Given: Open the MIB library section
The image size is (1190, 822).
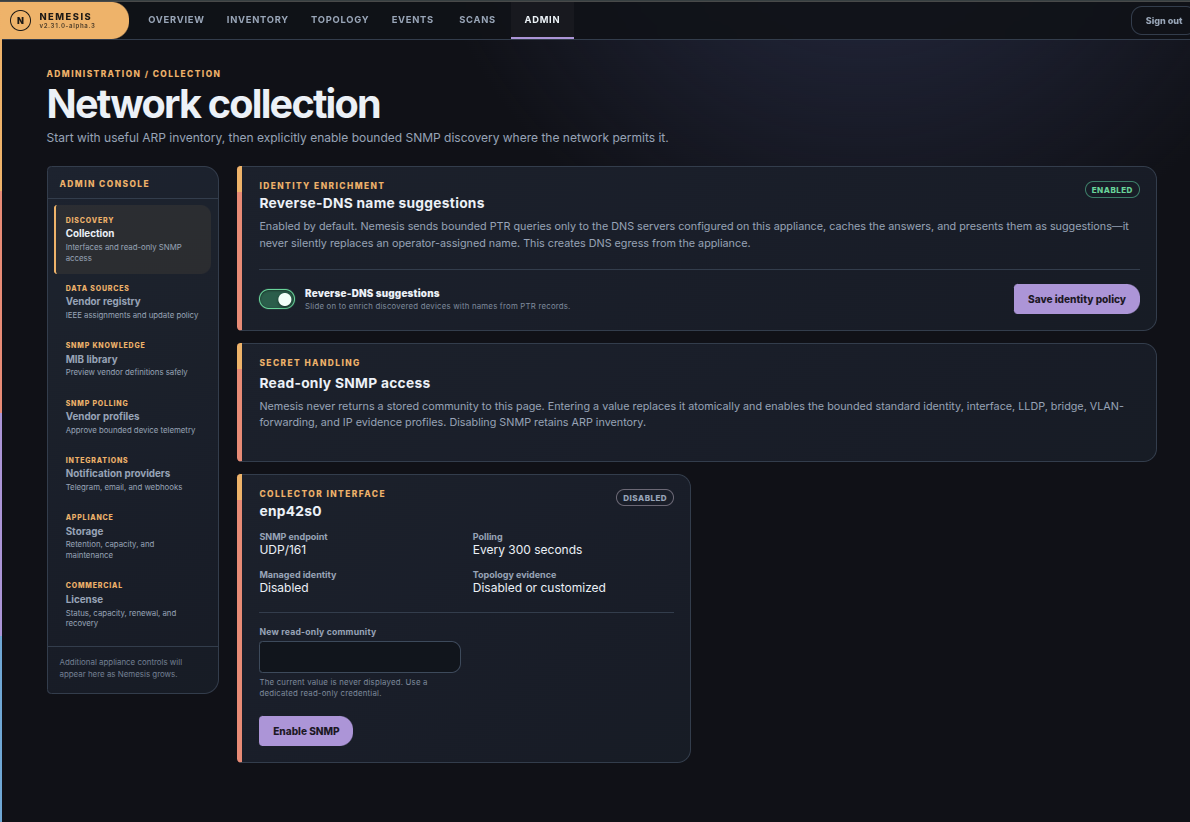Looking at the screenshot, I should click(x=133, y=358).
